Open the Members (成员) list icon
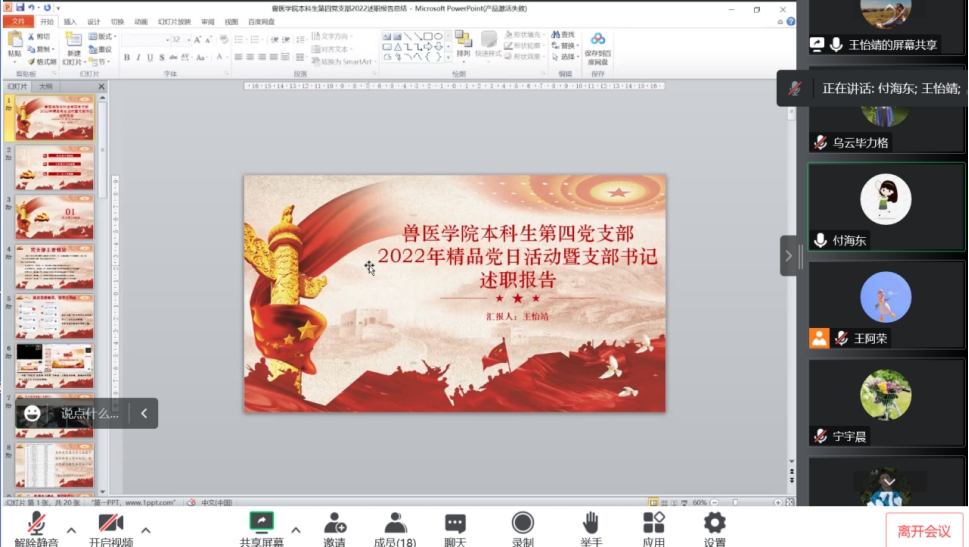 point(395,523)
